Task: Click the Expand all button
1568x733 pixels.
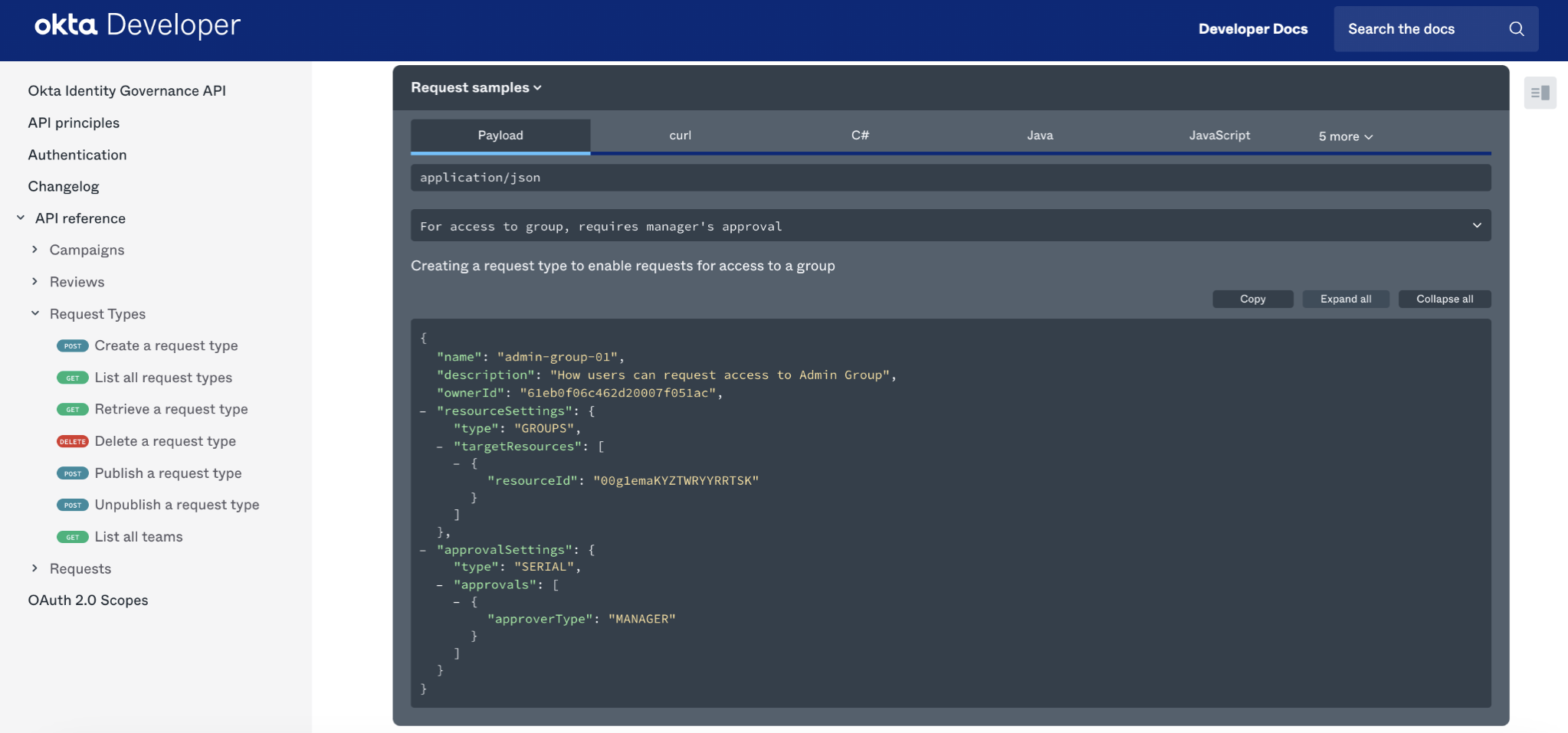Action: point(1345,299)
